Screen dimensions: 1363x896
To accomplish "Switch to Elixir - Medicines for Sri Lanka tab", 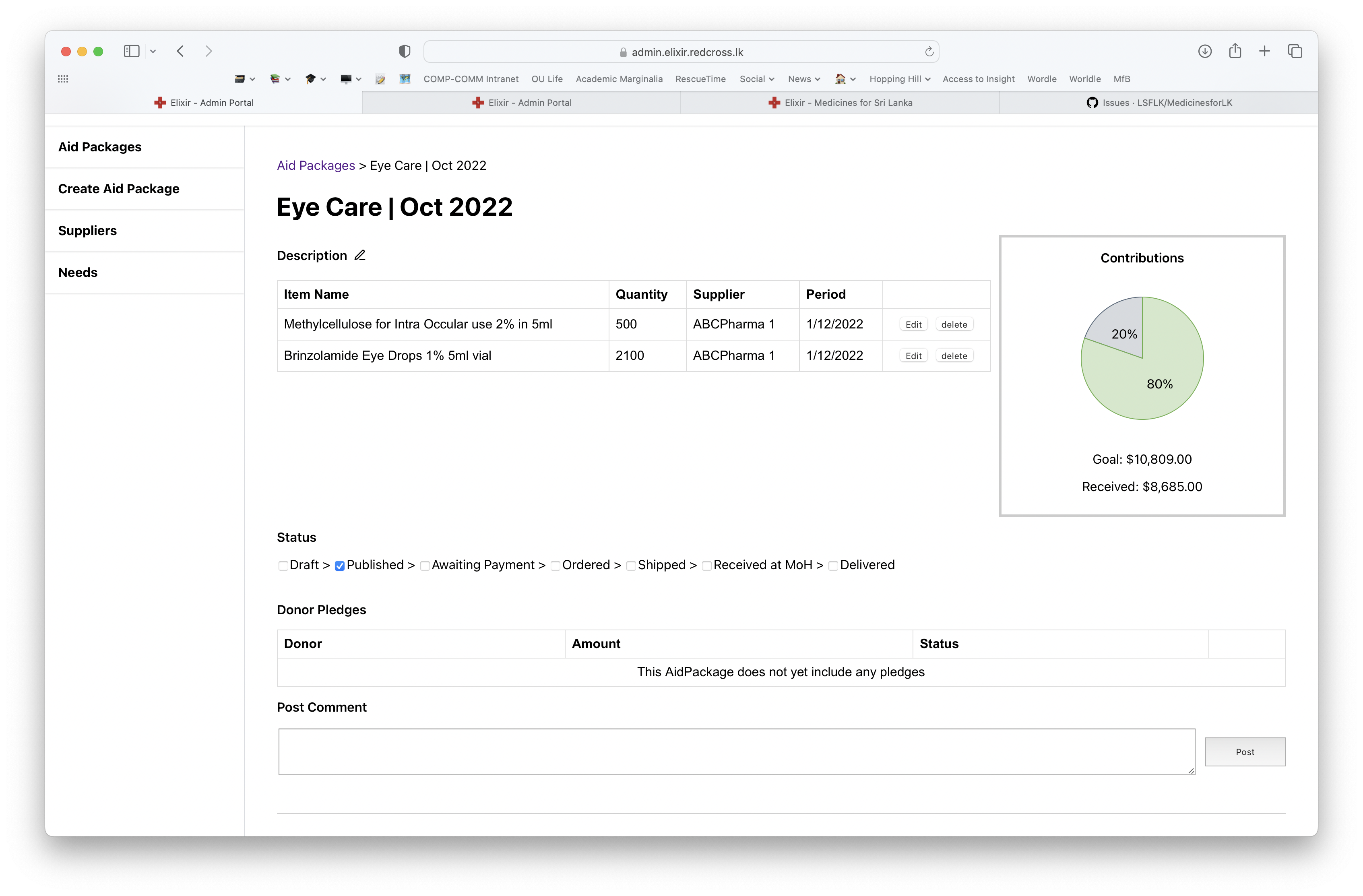I will 840,103.
